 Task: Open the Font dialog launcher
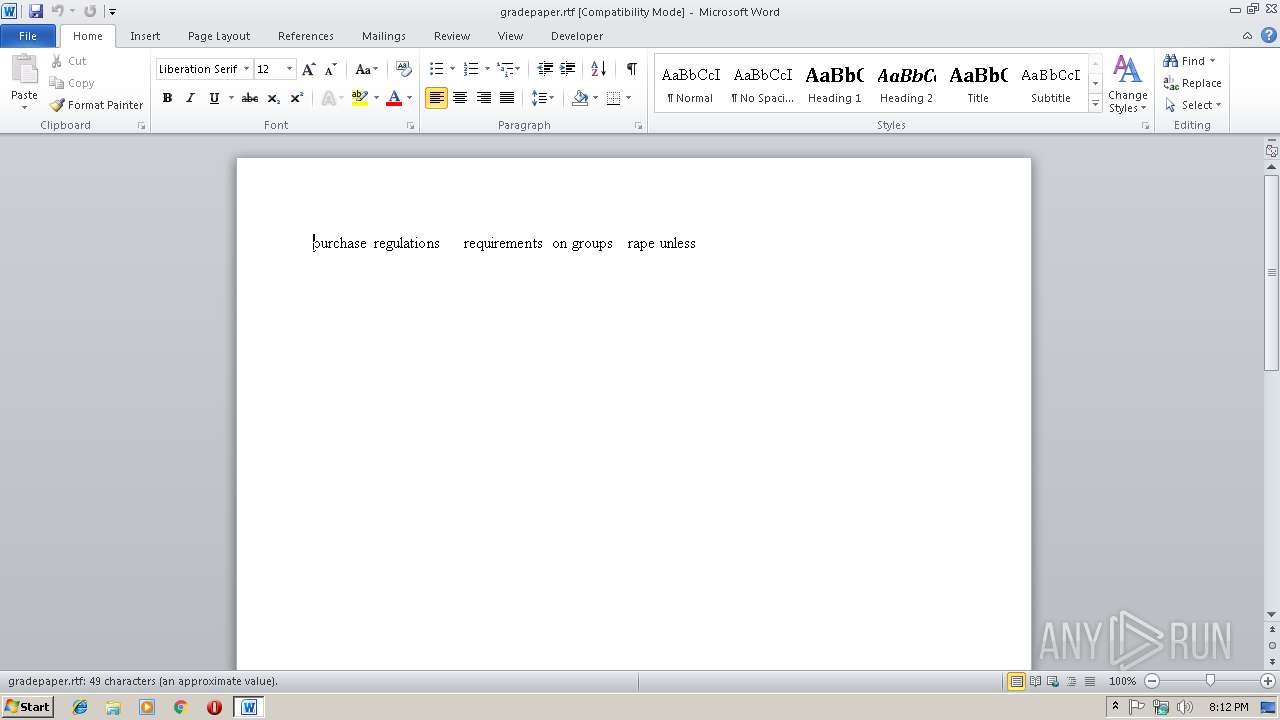point(410,126)
